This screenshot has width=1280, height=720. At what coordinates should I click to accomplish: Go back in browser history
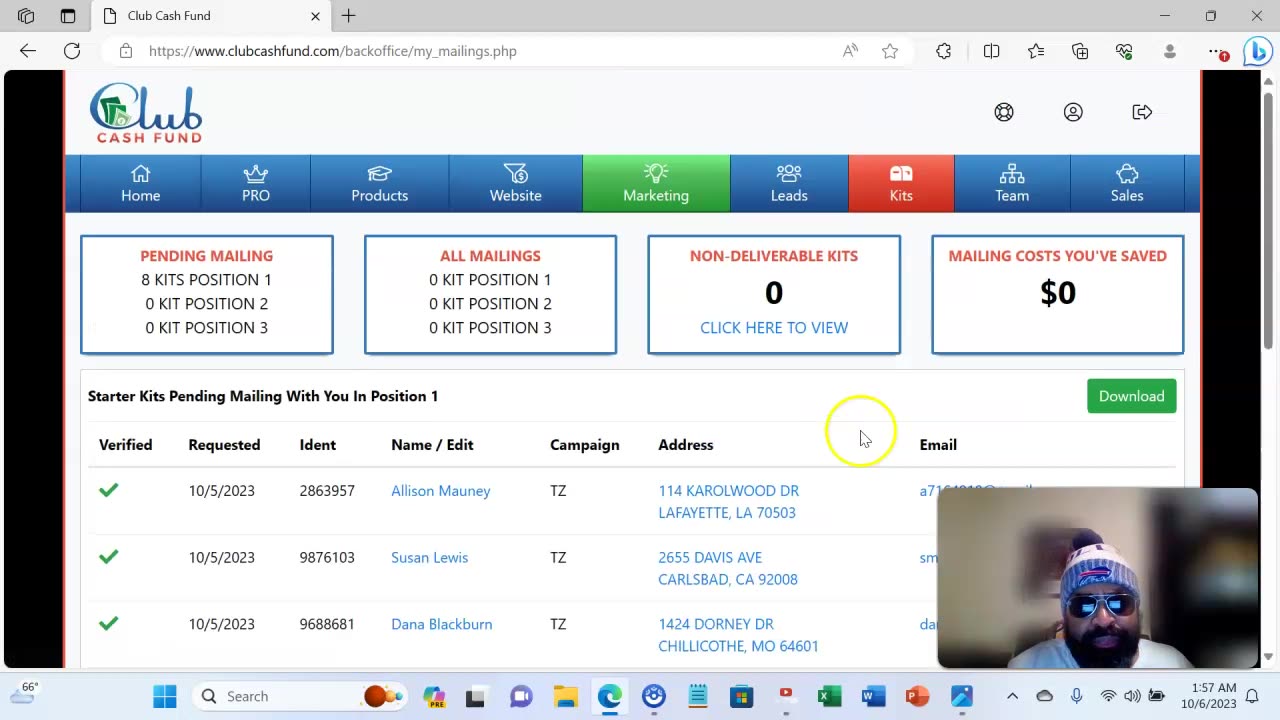point(28,51)
